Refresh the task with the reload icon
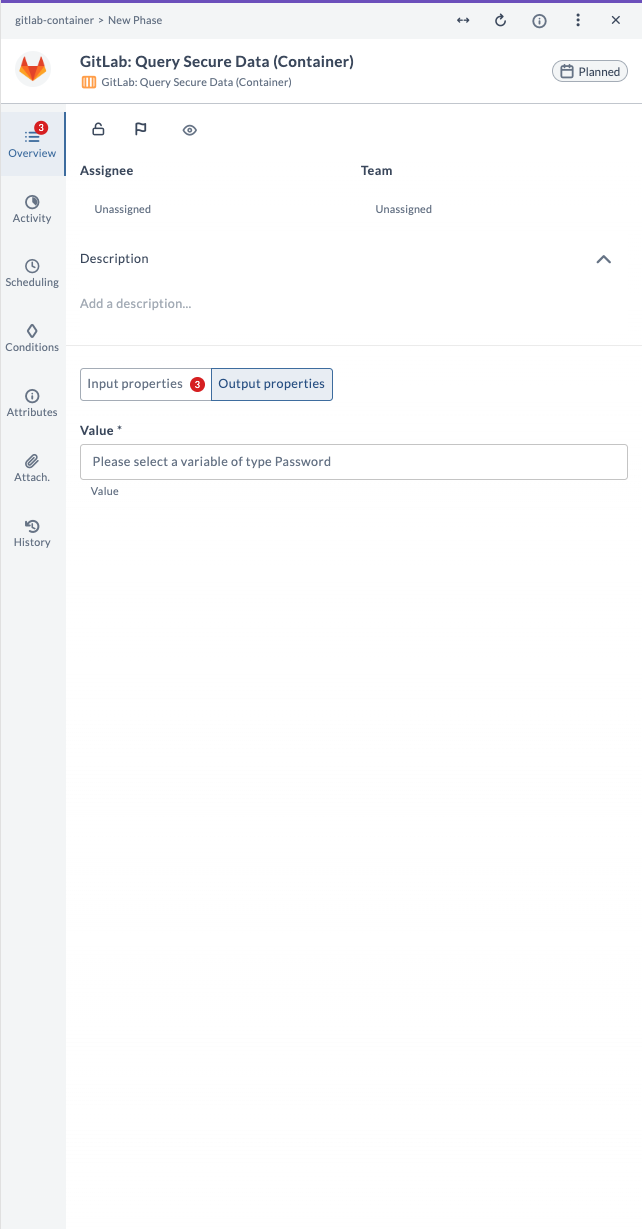Screen dimensions: 642x1229 501,20
